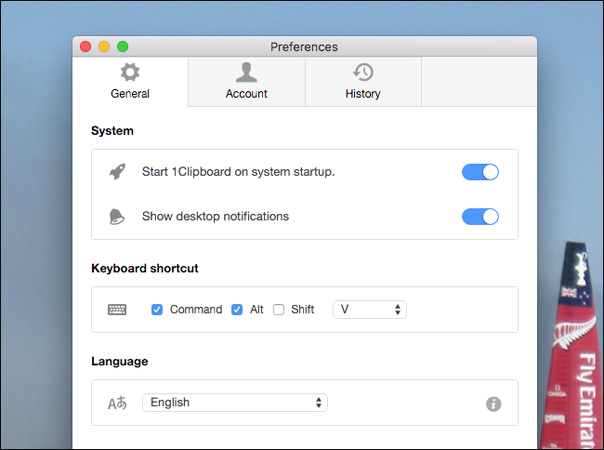The width and height of the screenshot is (604, 450).
Task: Click the language translation icon
Action: [x=117, y=403]
